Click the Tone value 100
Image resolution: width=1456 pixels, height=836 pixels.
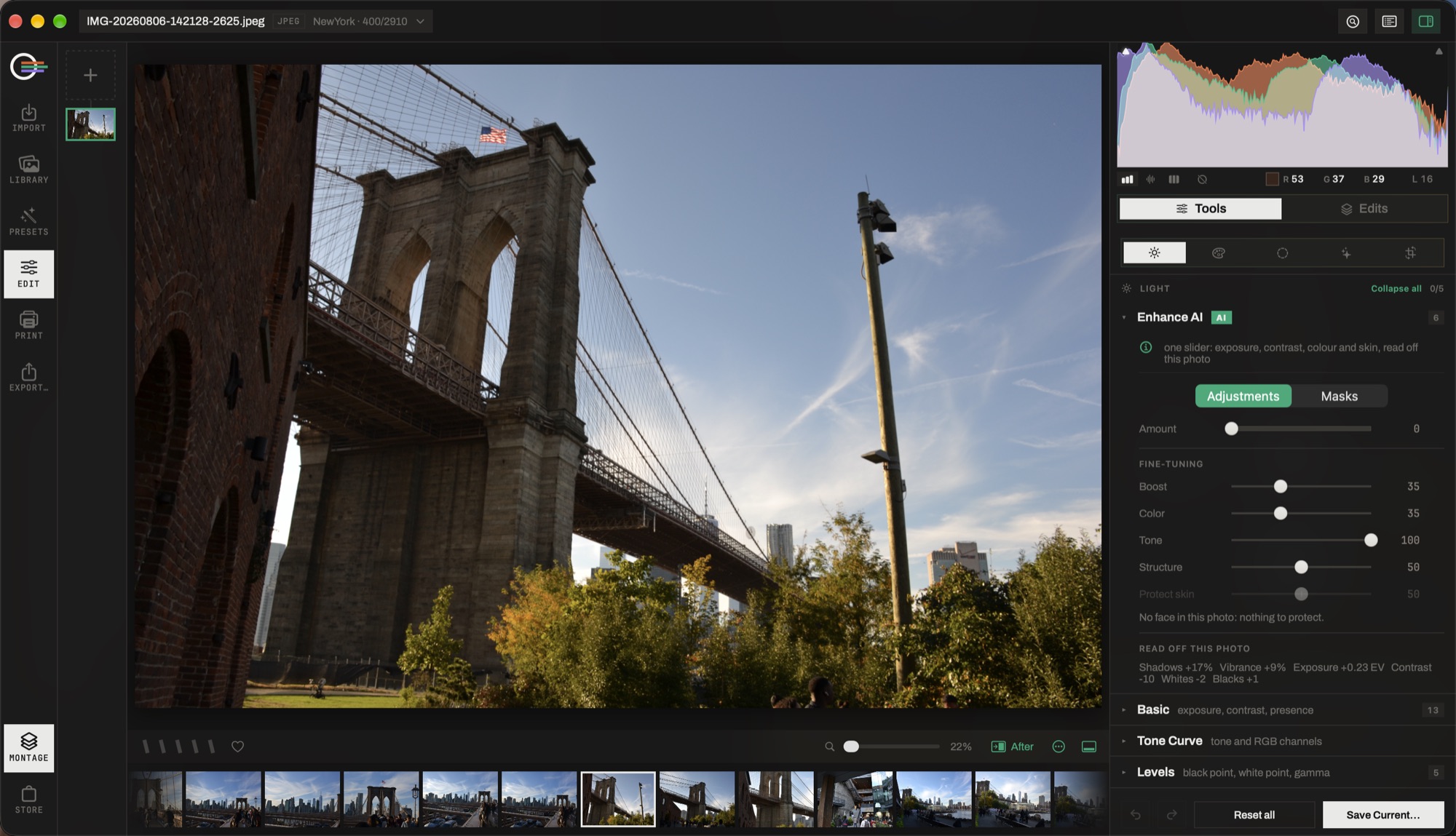(1409, 541)
